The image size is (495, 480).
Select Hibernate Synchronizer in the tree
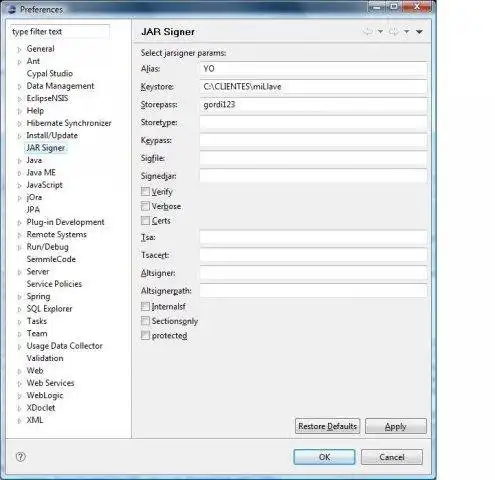point(69,123)
